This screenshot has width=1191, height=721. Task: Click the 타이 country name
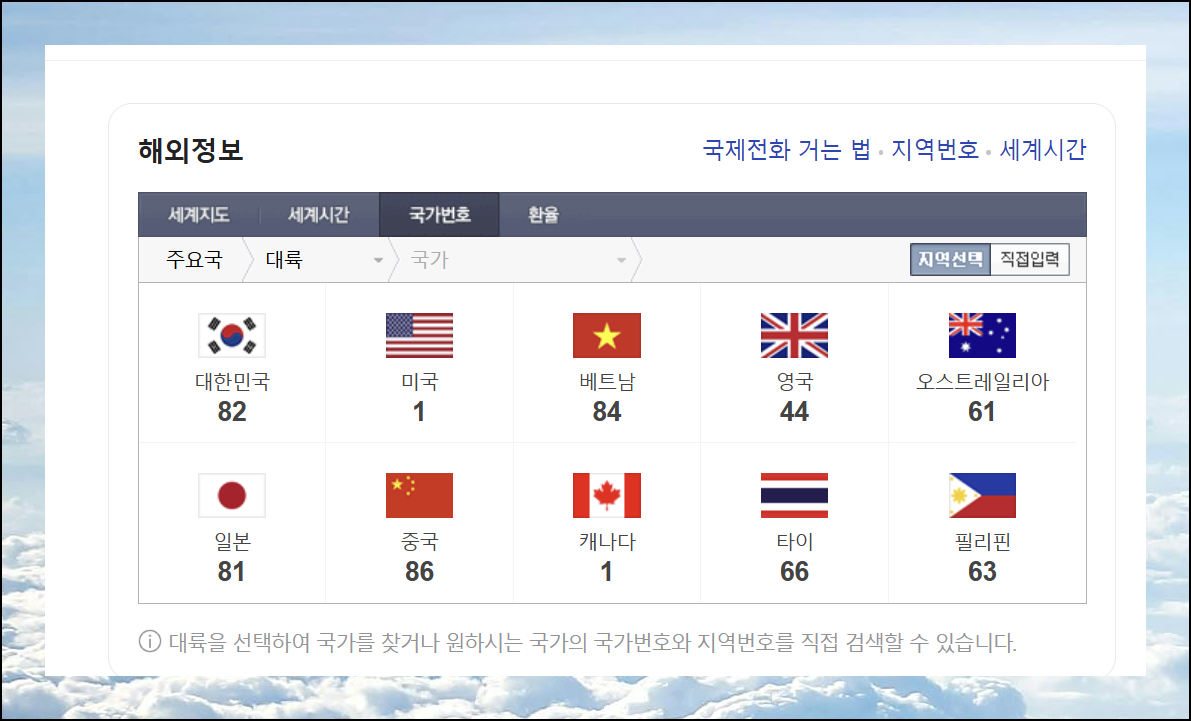click(795, 542)
